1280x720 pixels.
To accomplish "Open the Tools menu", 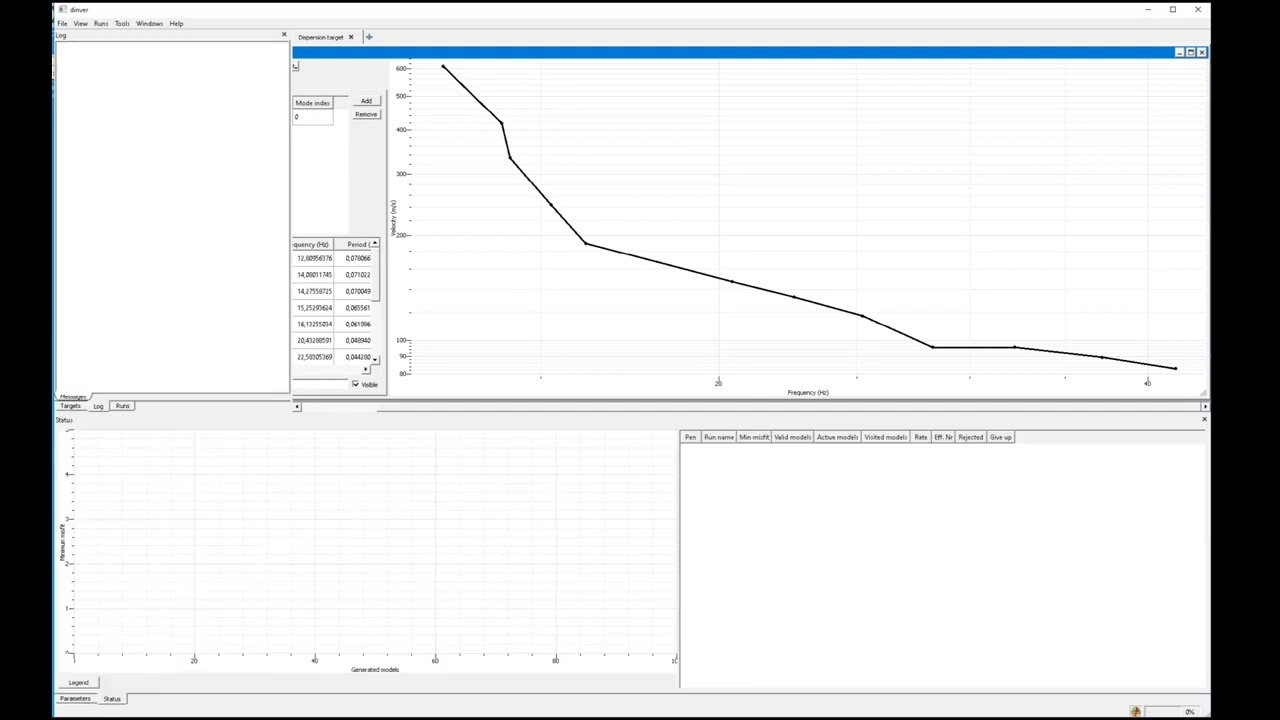I will [122, 23].
